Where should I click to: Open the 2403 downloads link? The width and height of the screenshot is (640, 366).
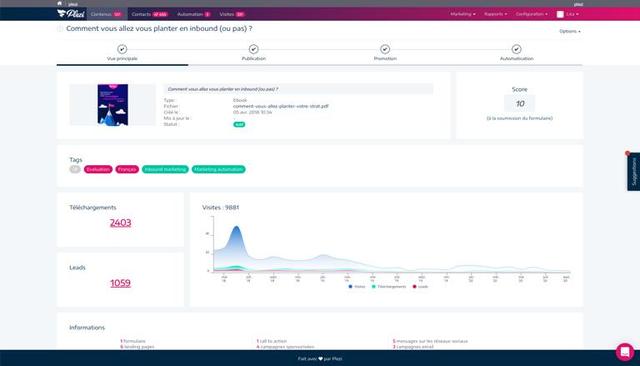[120, 223]
